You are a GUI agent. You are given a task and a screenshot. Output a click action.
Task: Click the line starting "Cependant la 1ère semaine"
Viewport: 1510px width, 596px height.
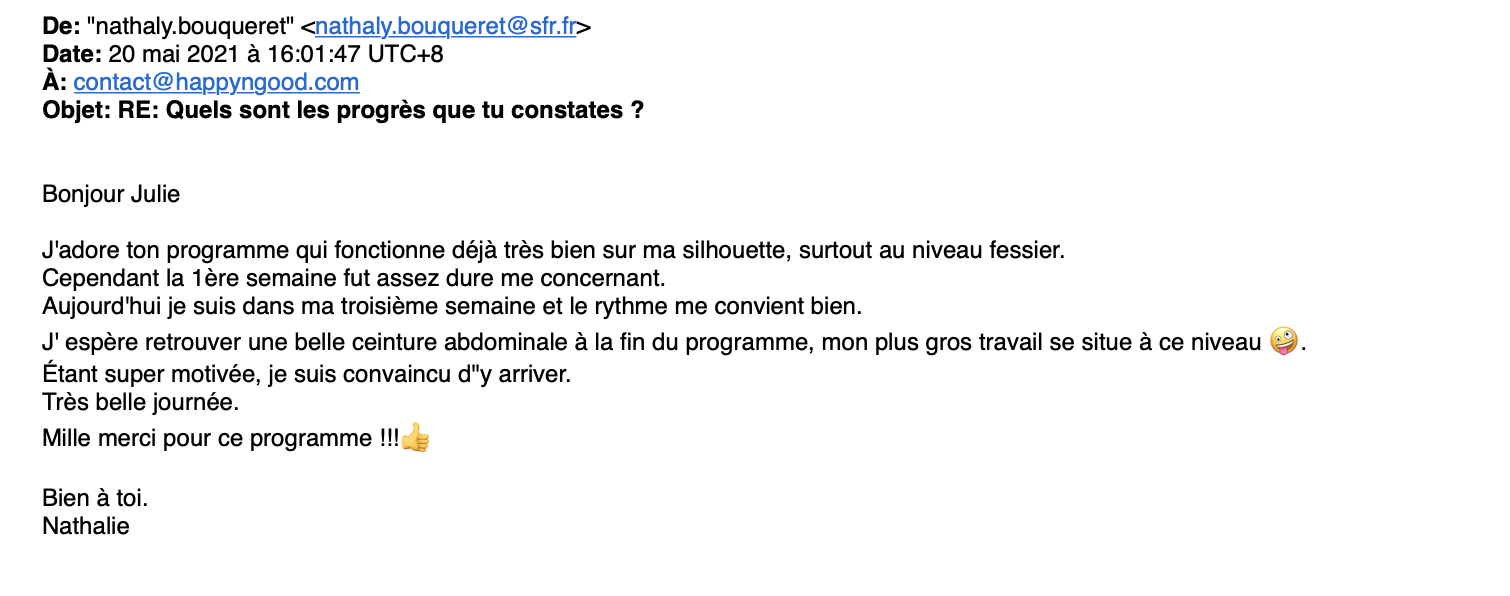(353, 276)
